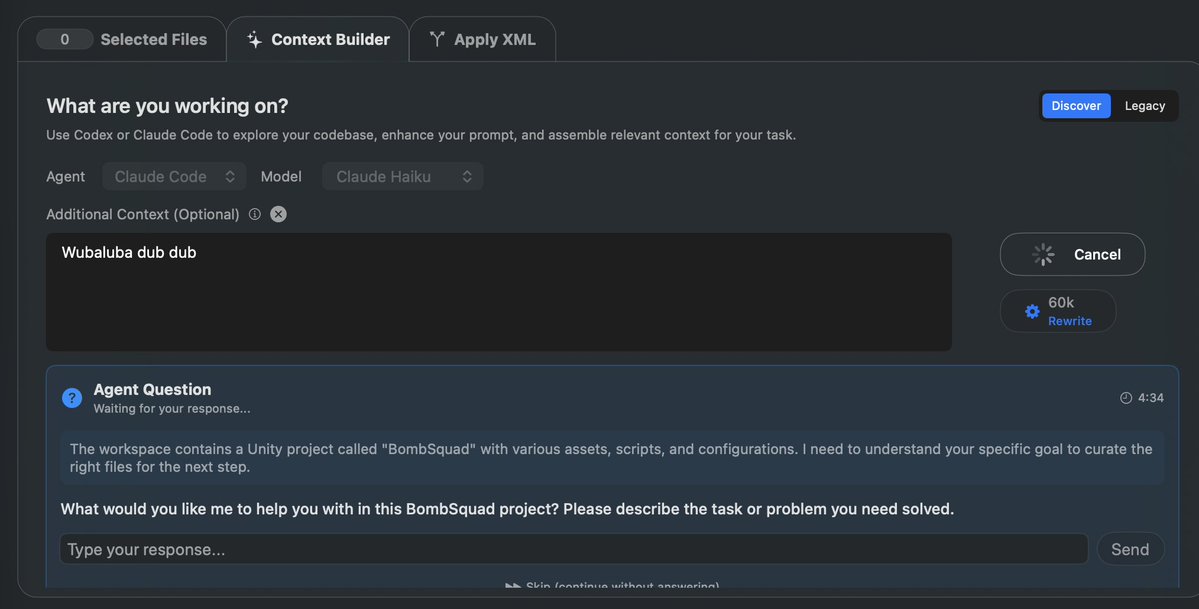The height and width of the screenshot is (609, 1199).
Task: Switch to the Selected Files tab
Action: pos(122,39)
